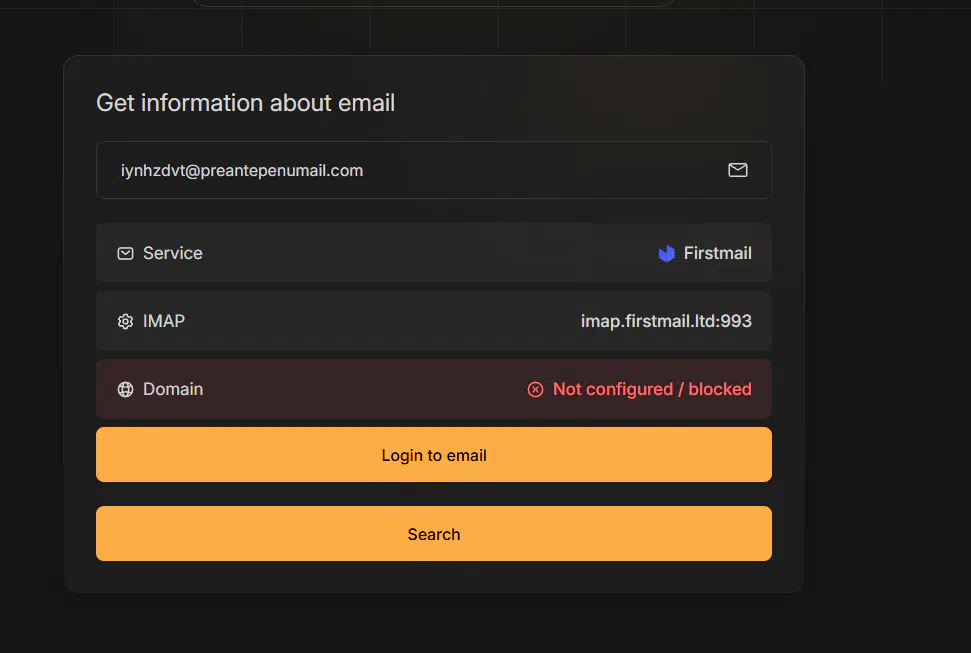Click the Not configured / blocked status text
The image size is (971, 653).
(652, 389)
